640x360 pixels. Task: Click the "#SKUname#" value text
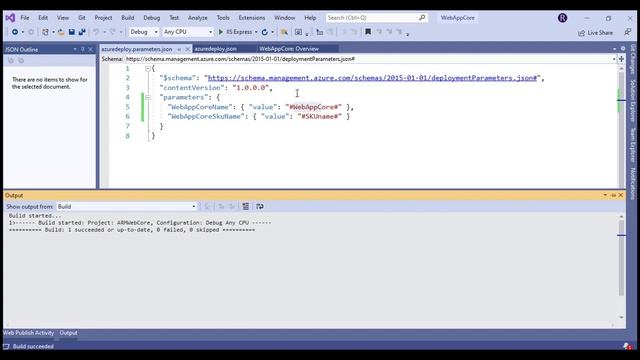(320, 117)
